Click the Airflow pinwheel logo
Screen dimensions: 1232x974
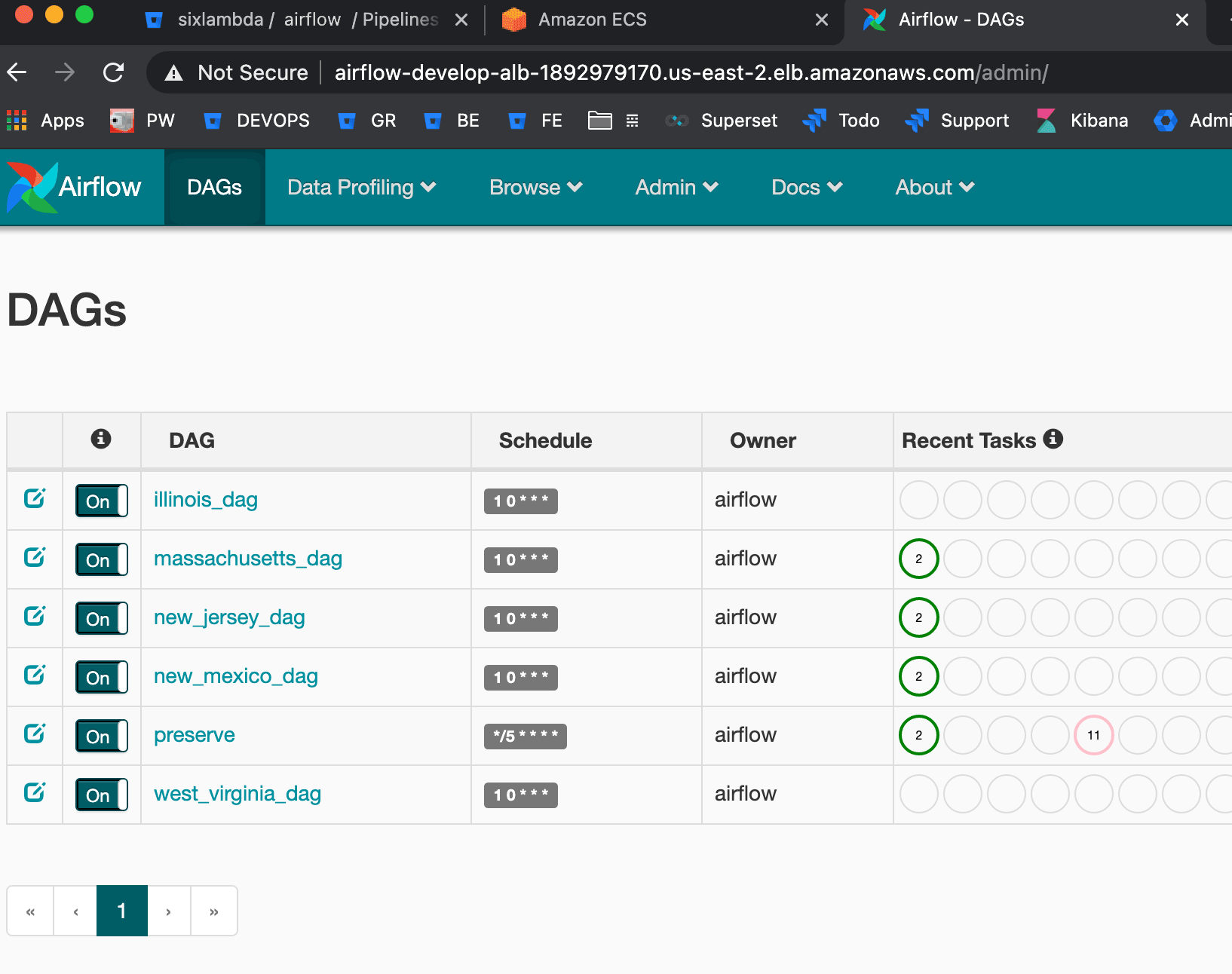click(32, 187)
